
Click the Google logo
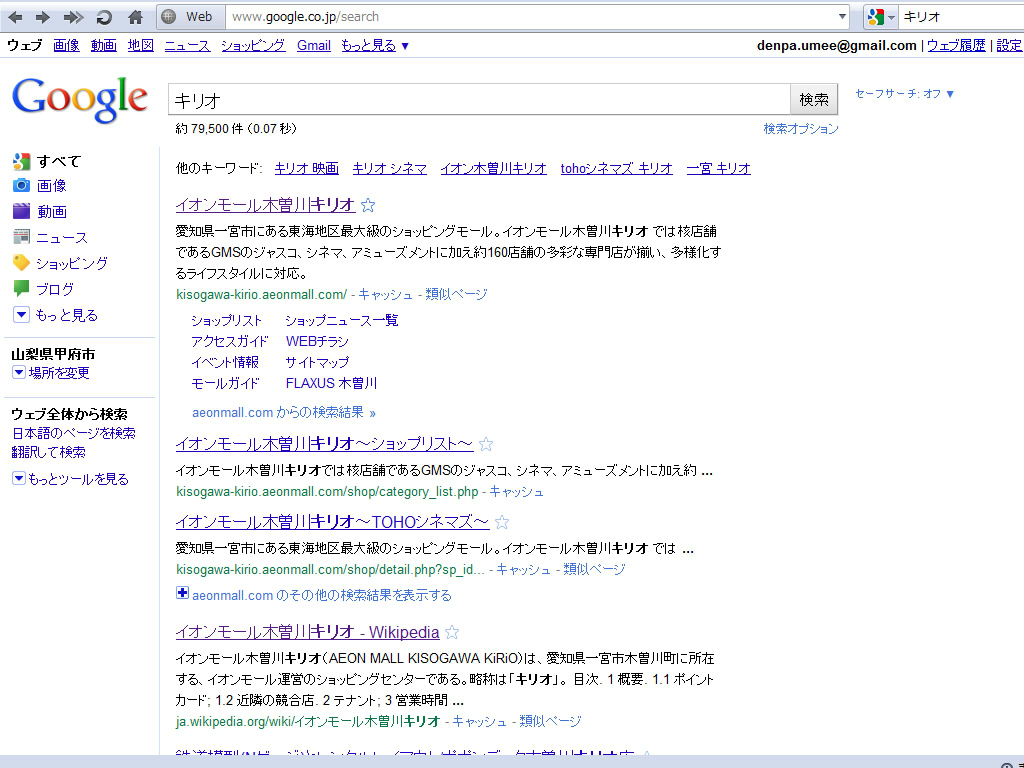[80, 100]
